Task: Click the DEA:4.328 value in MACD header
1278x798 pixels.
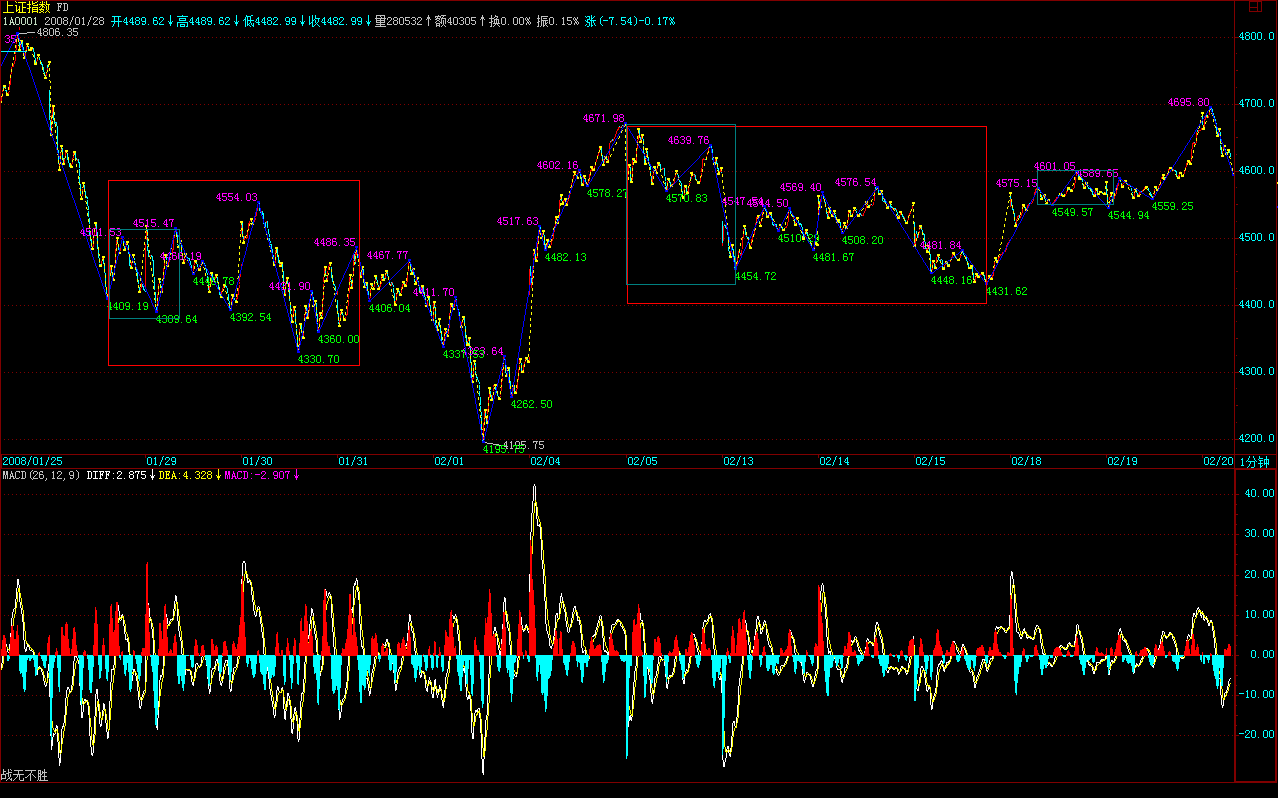Action: (183, 475)
